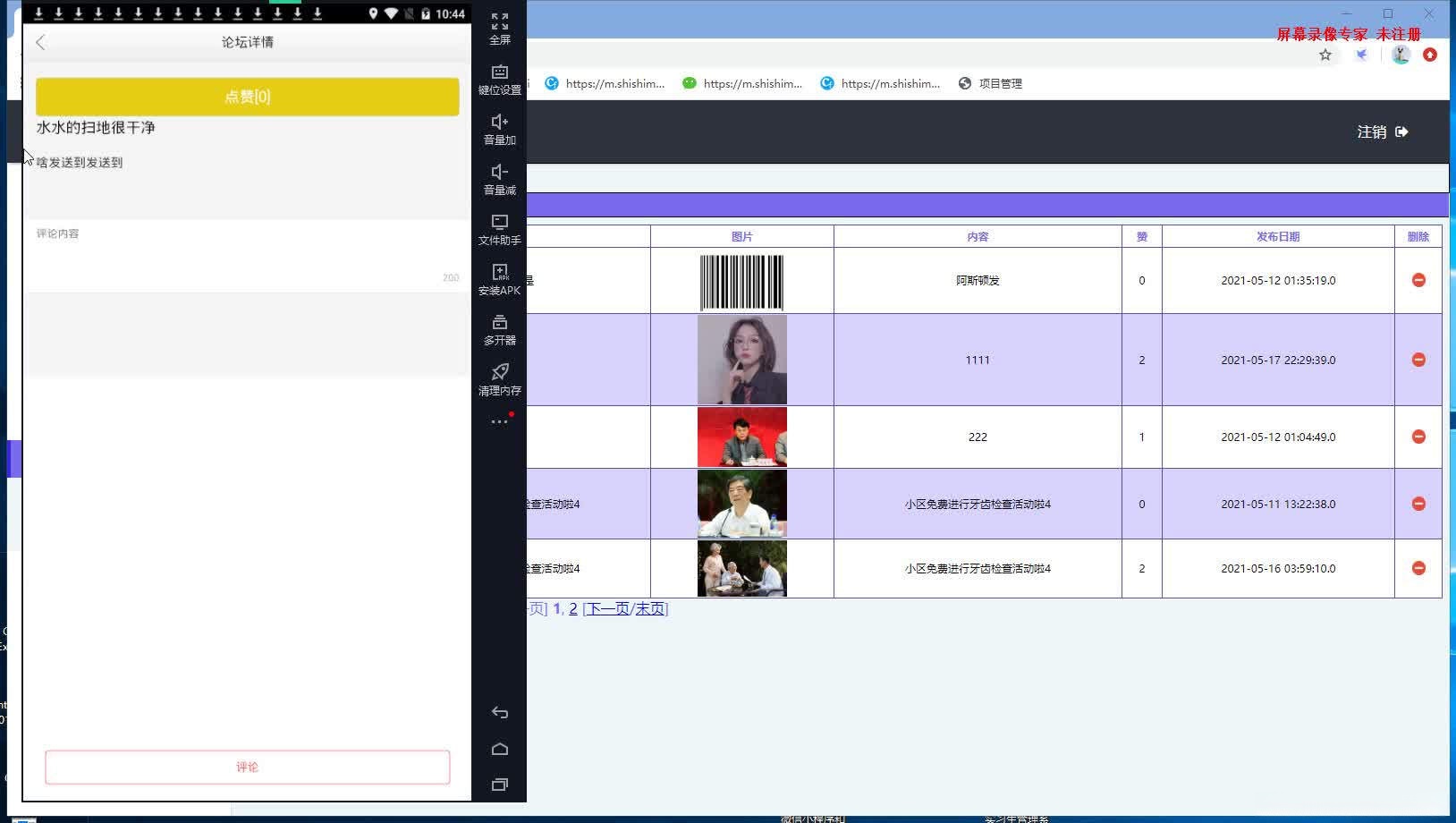Click the 赞 column header
Image resolution: width=1456 pixels, height=823 pixels.
coord(1142,236)
